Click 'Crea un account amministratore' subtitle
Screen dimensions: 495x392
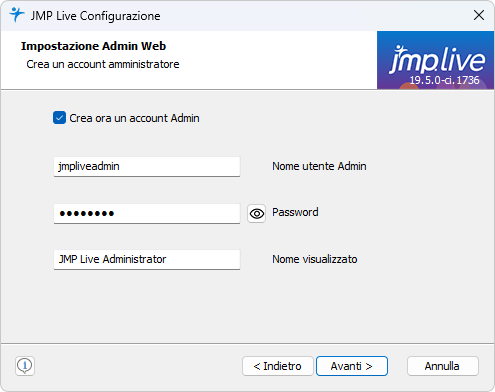point(103,64)
